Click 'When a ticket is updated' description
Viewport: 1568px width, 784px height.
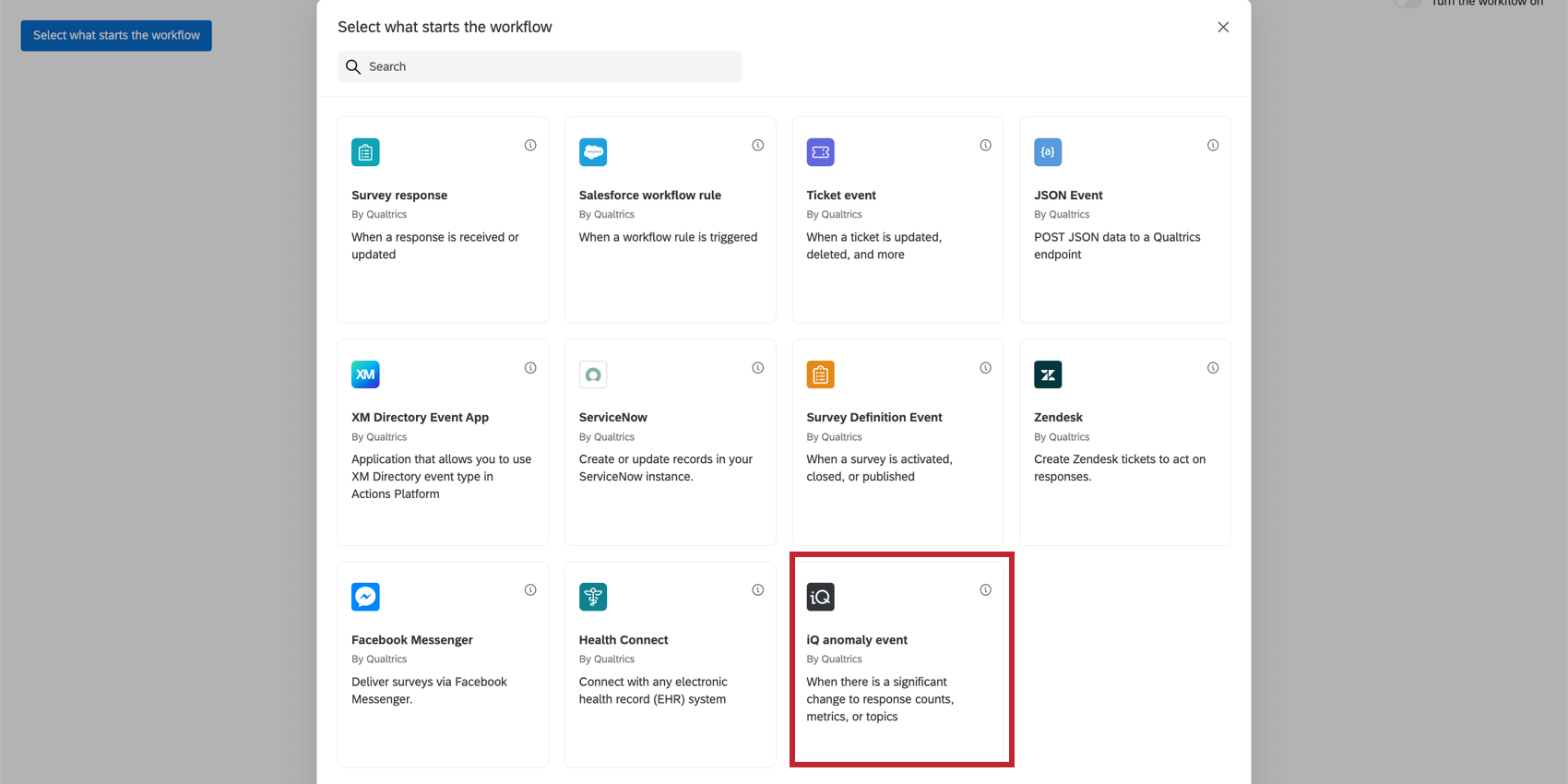coord(874,246)
